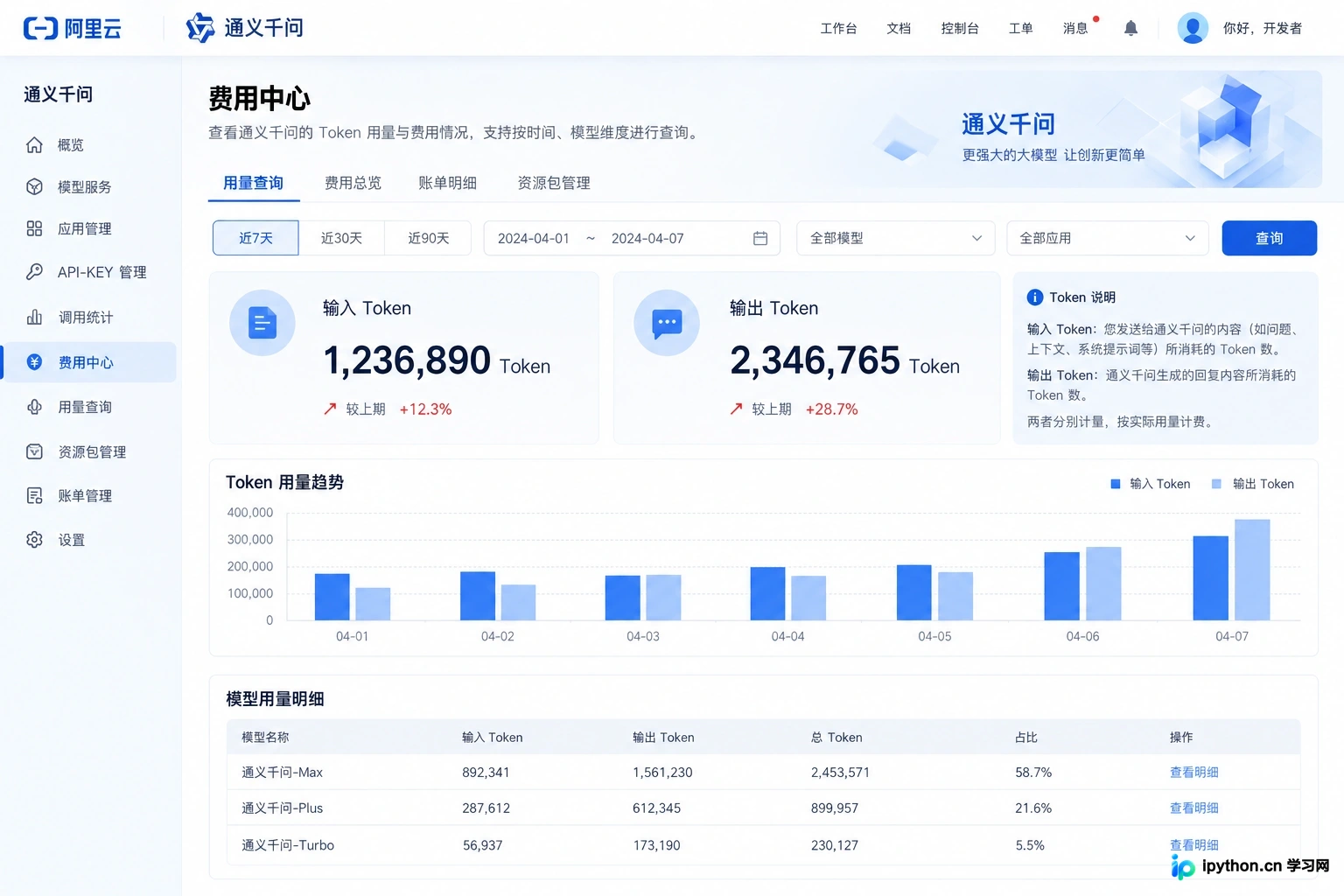The image size is (1344, 896).
Task: Toggle 输出 Token series in chart legend
Action: [1252, 484]
